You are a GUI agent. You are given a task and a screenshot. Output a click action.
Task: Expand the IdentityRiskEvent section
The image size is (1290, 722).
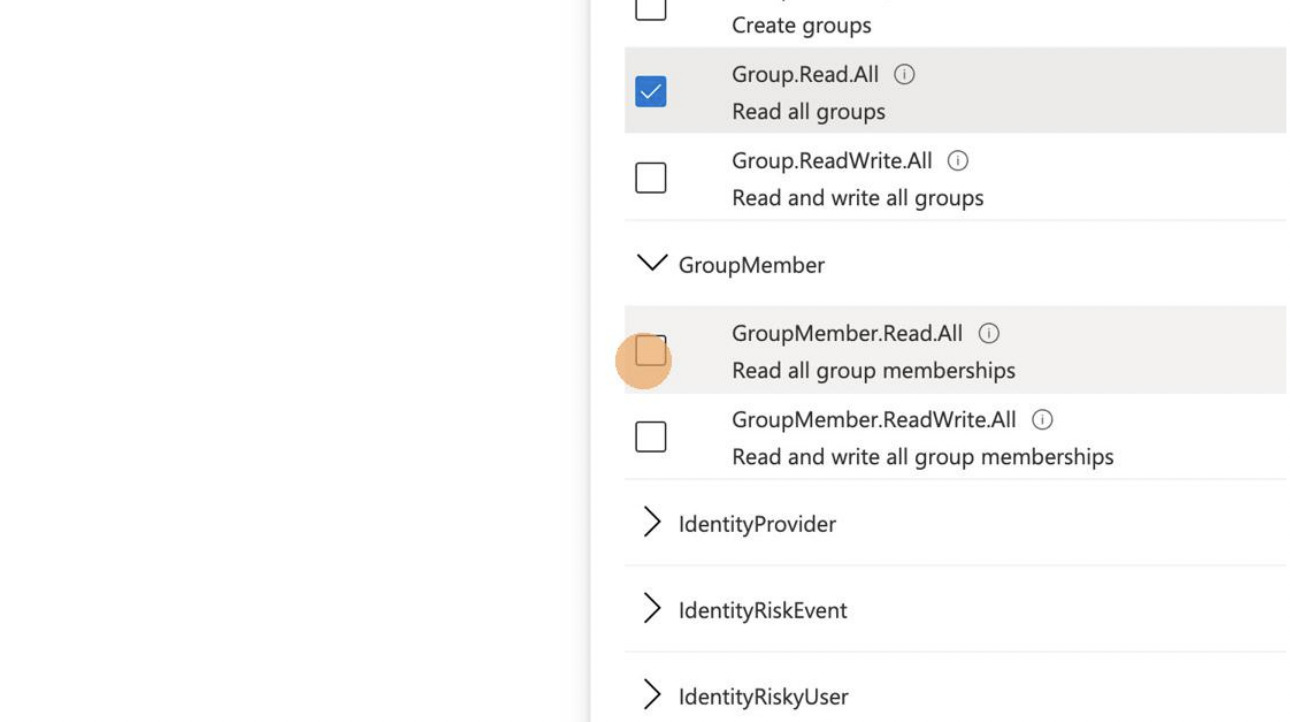tap(653, 609)
